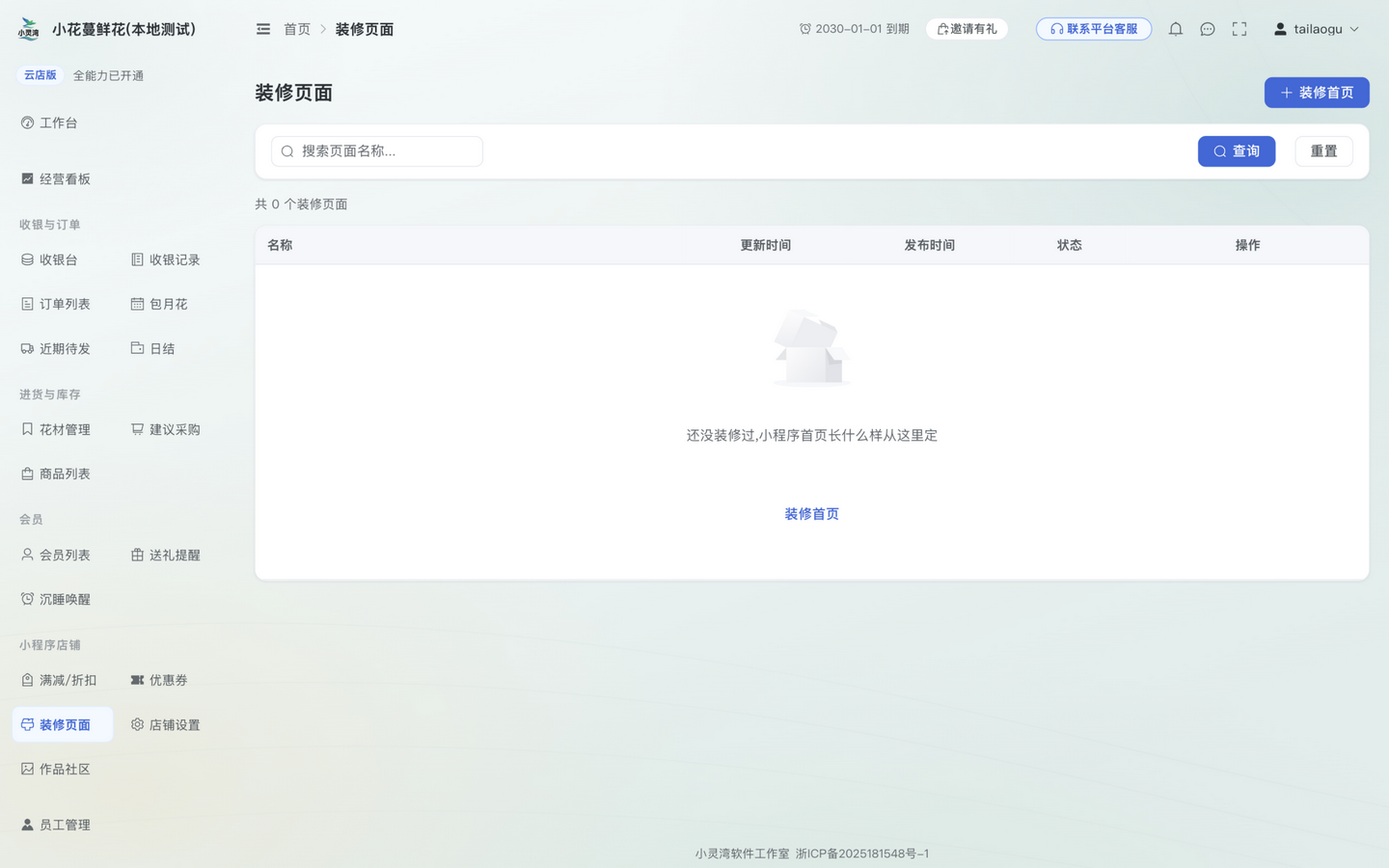Collapse the sidebar using the menu fold icon
Screen dimensions: 1389x868
[263, 29]
